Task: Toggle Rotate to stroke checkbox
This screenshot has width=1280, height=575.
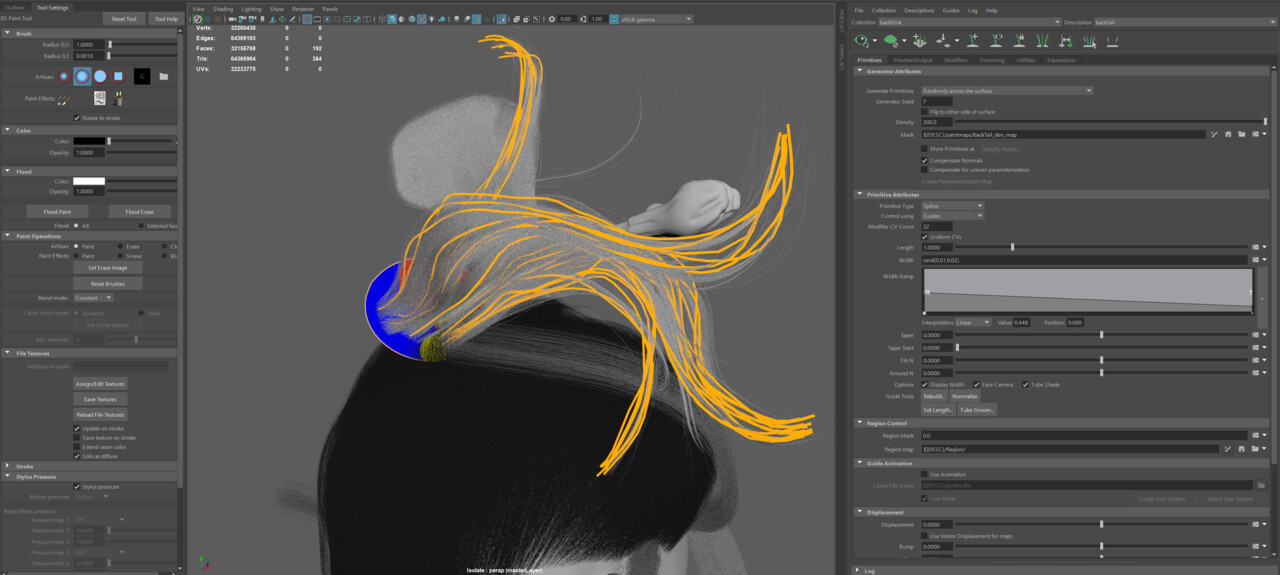Action: click(77, 118)
